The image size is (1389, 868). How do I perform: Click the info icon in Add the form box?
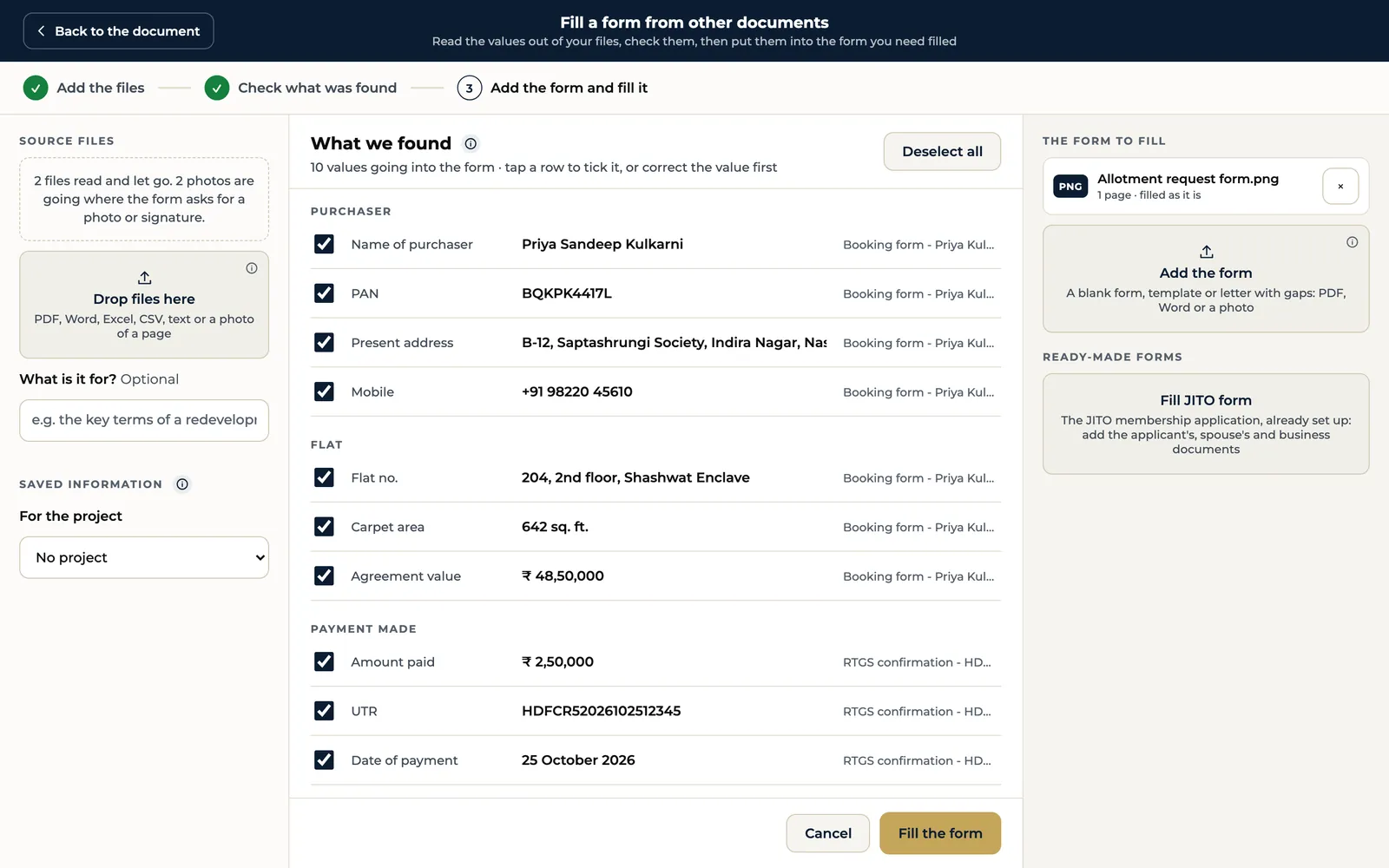tap(1352, 242)
